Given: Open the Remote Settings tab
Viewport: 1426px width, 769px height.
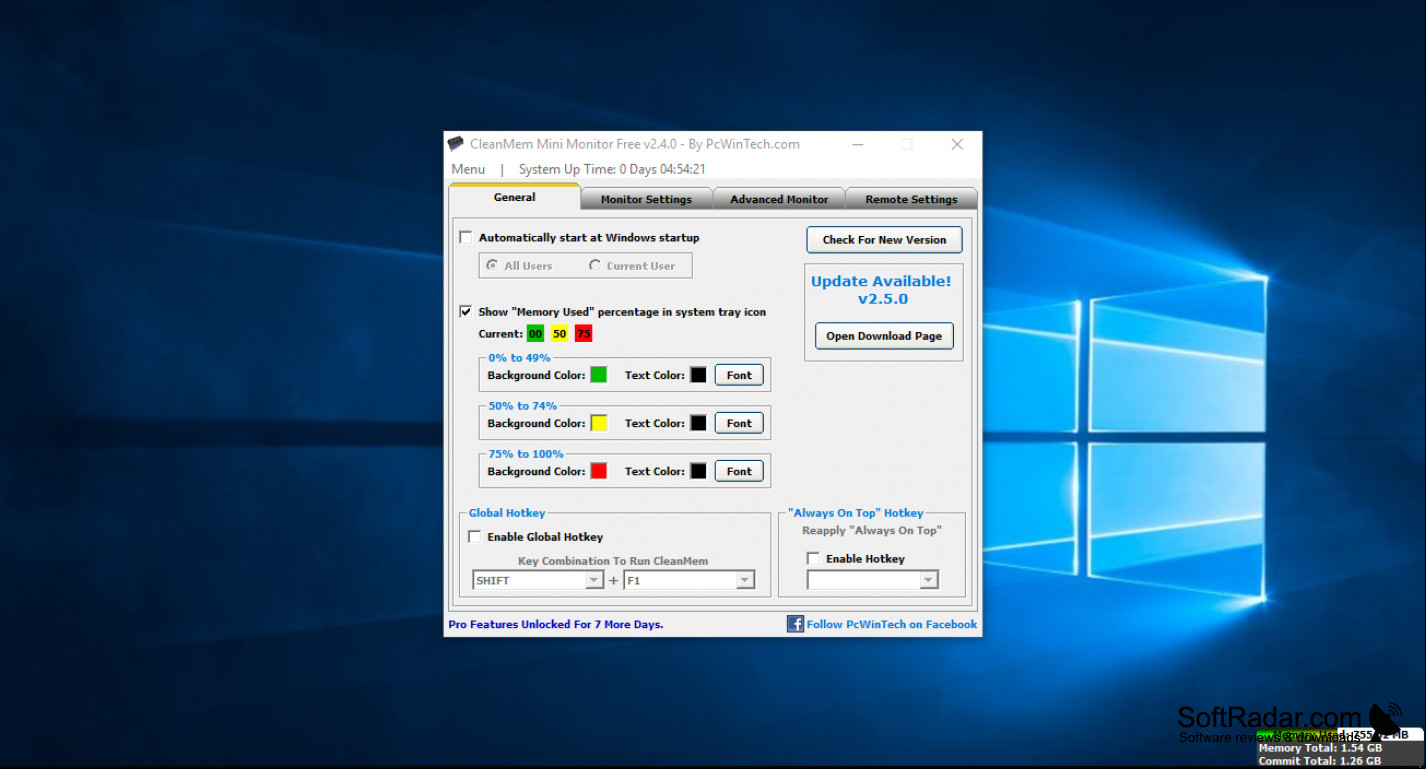Looking at the screenshot, I should tap(911, 199).
